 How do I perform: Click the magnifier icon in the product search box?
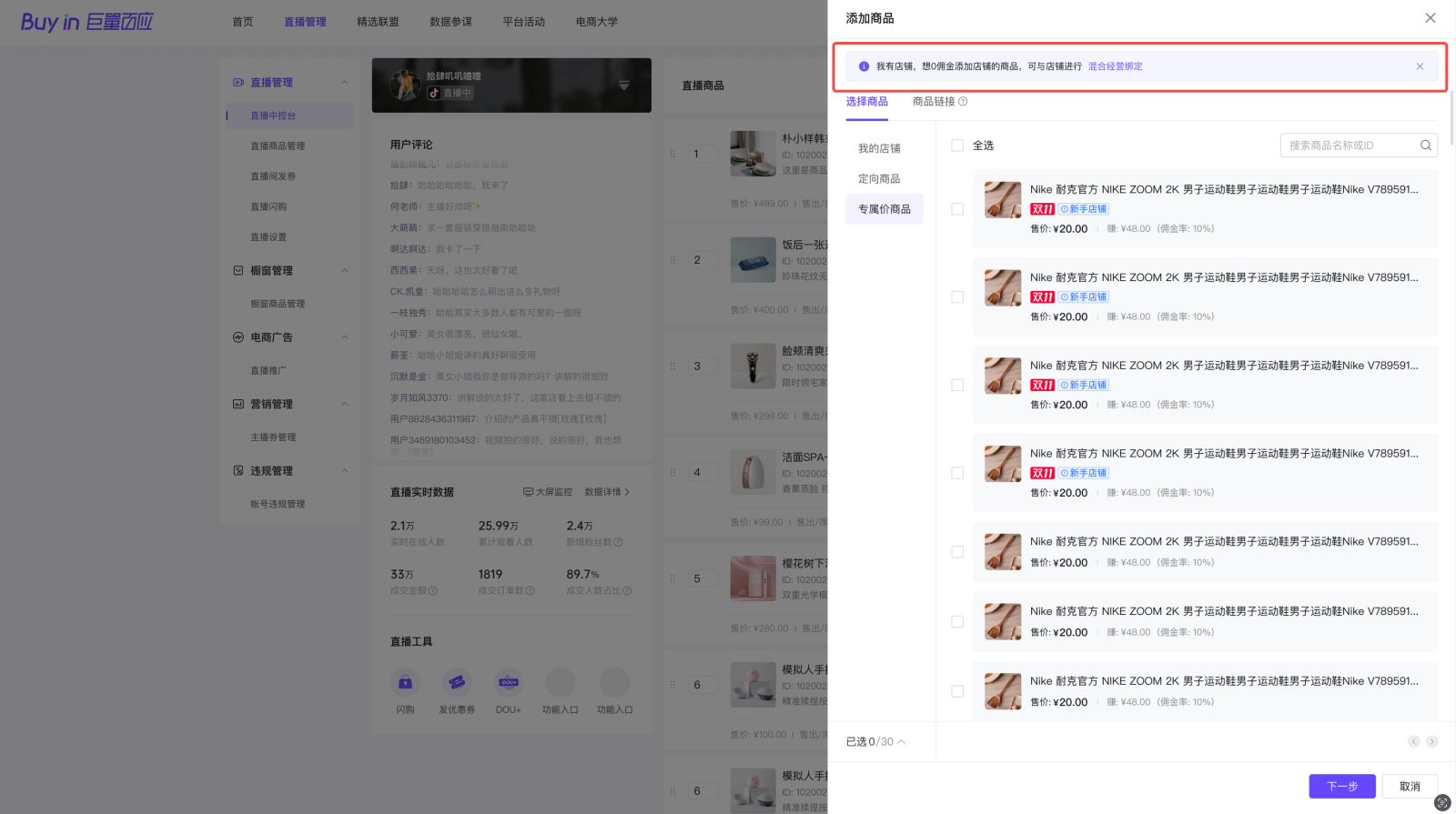pos(1426,146)
